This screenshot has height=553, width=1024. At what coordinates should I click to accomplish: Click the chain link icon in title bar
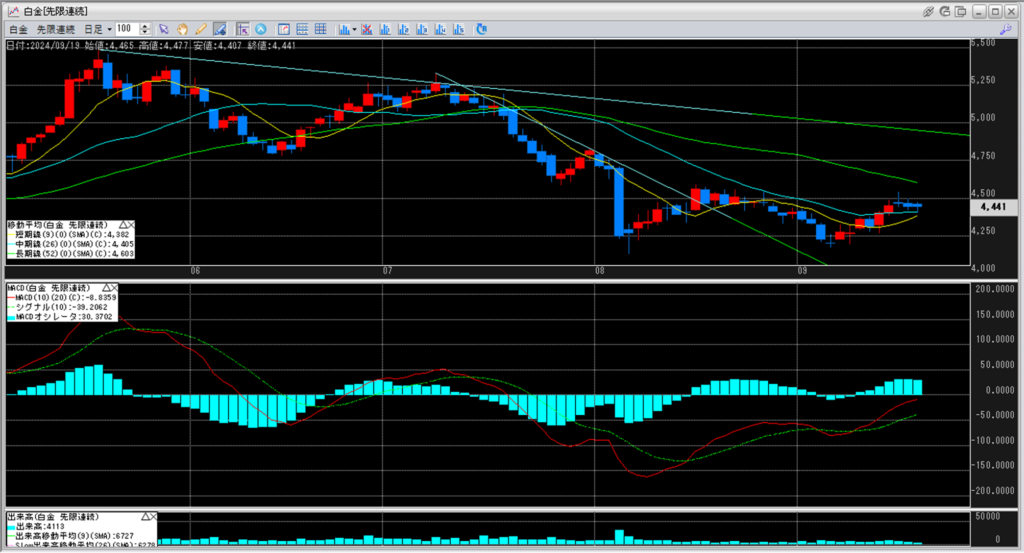pos(929,10)
